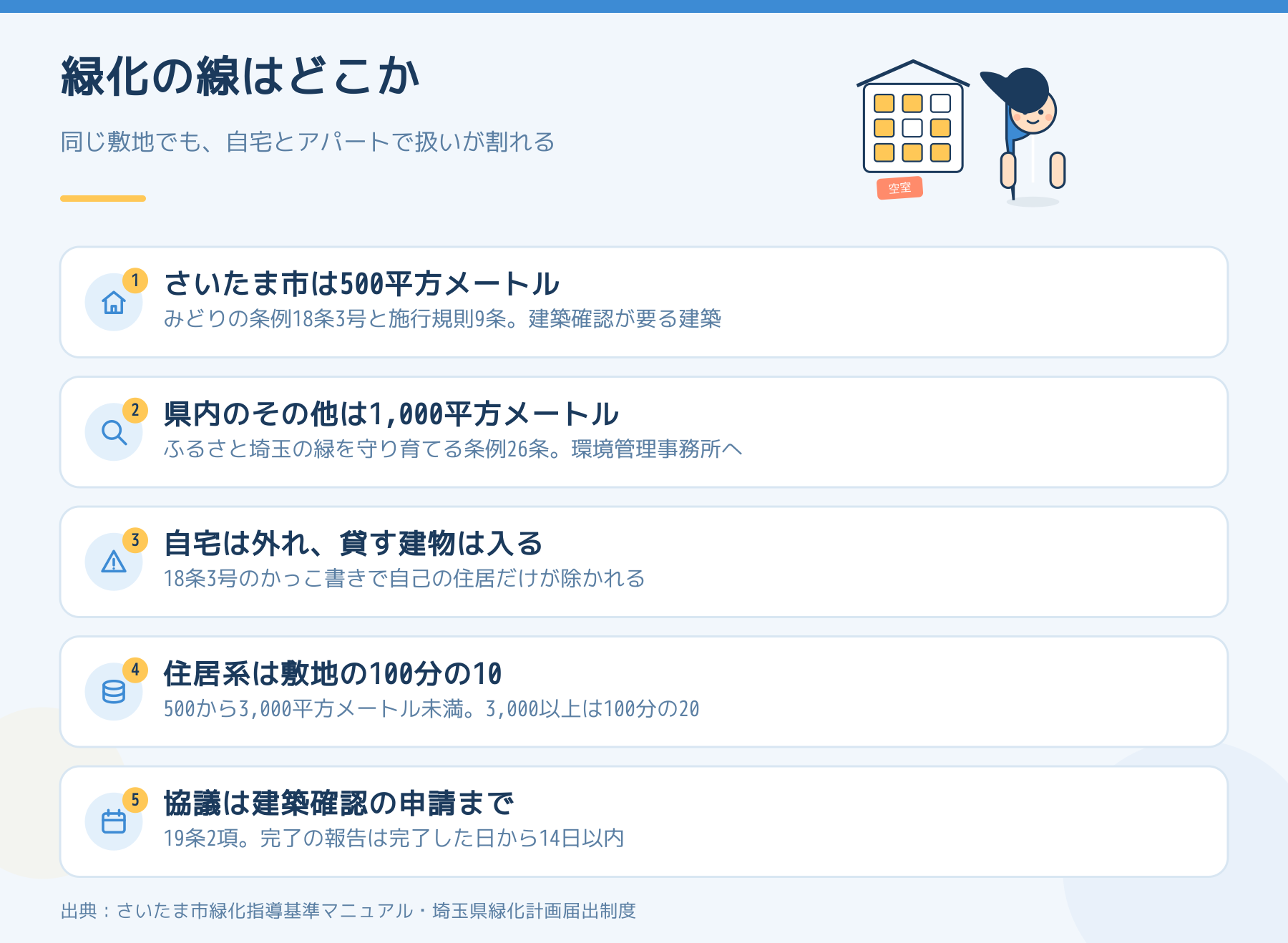Click the title 緑化の線はどこか
Image resolution: width=1288 pixels, height=943 pixels.
coord(240,77)
